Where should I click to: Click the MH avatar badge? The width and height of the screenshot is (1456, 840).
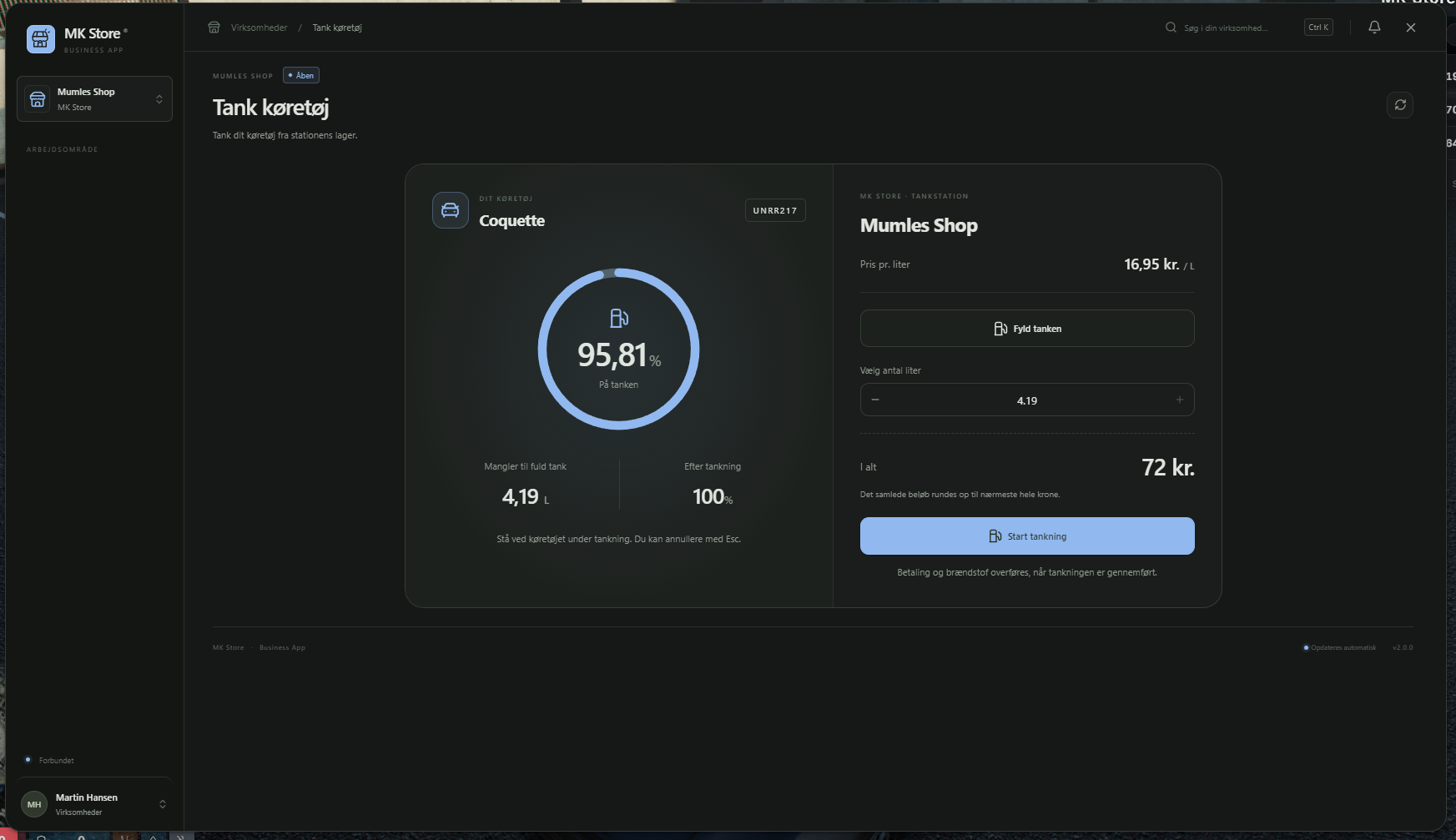click(34, 804)
